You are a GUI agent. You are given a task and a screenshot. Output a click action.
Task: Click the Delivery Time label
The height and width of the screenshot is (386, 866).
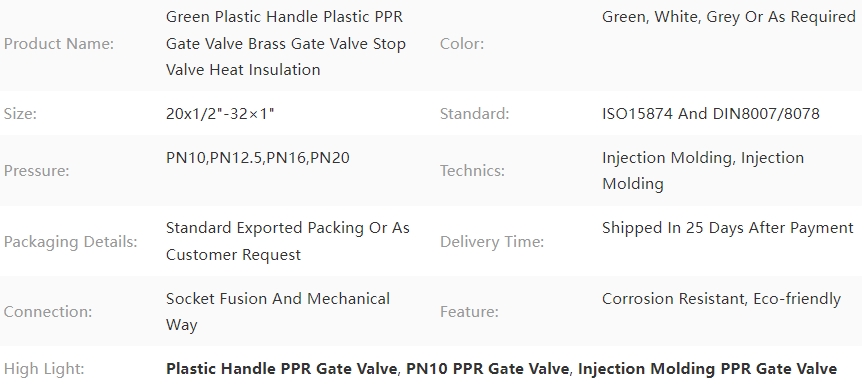(x=492, y=241)
